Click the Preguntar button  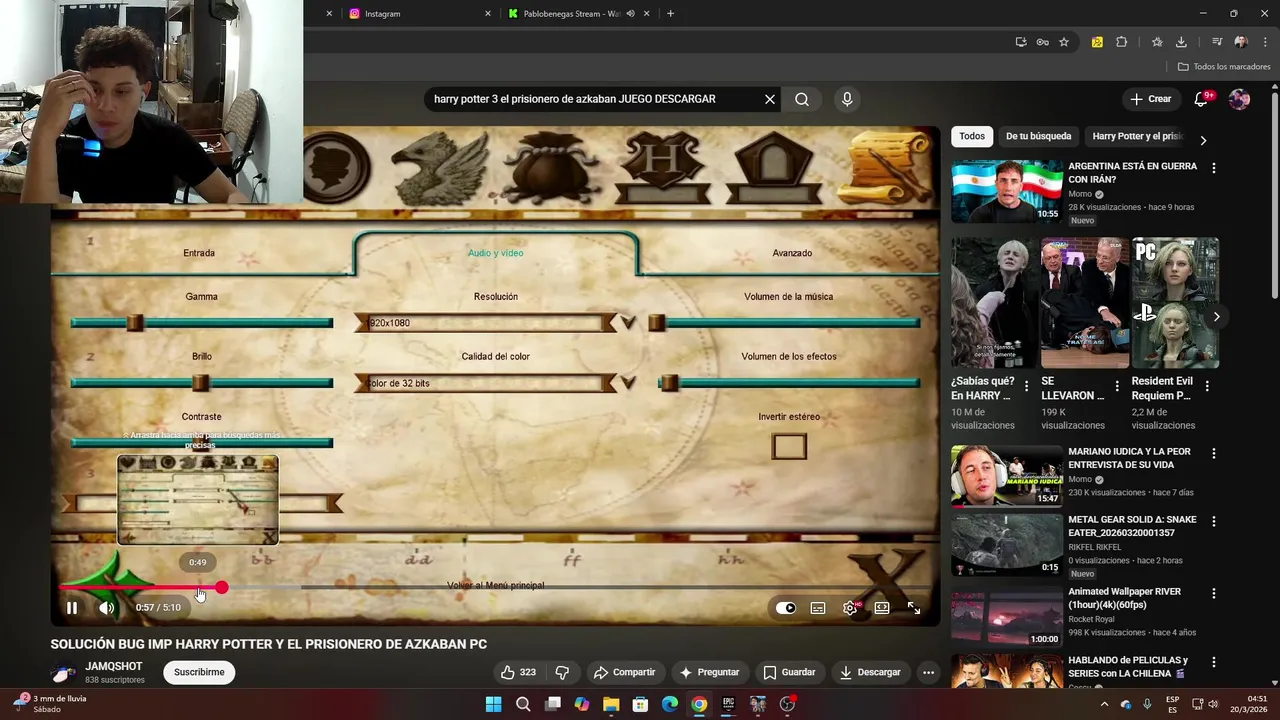[x=709, y=672]
